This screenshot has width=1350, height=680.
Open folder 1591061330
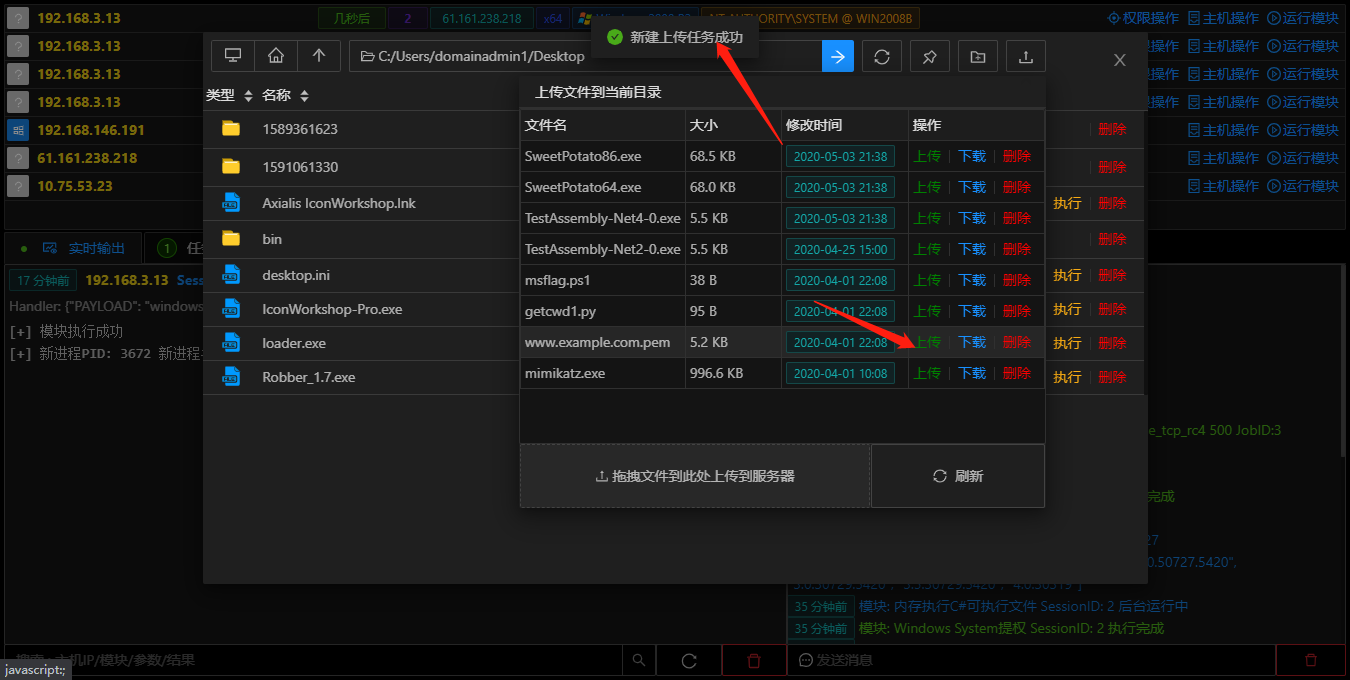point(300,167)
